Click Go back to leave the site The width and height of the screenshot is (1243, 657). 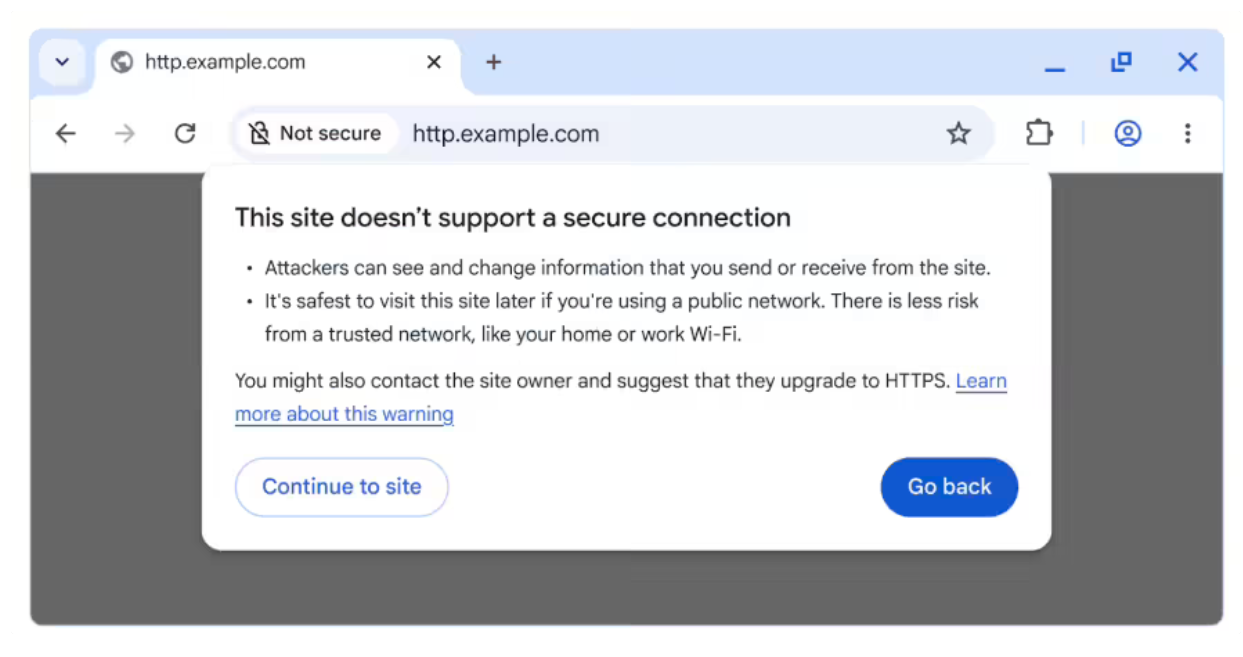click(949, 487)
